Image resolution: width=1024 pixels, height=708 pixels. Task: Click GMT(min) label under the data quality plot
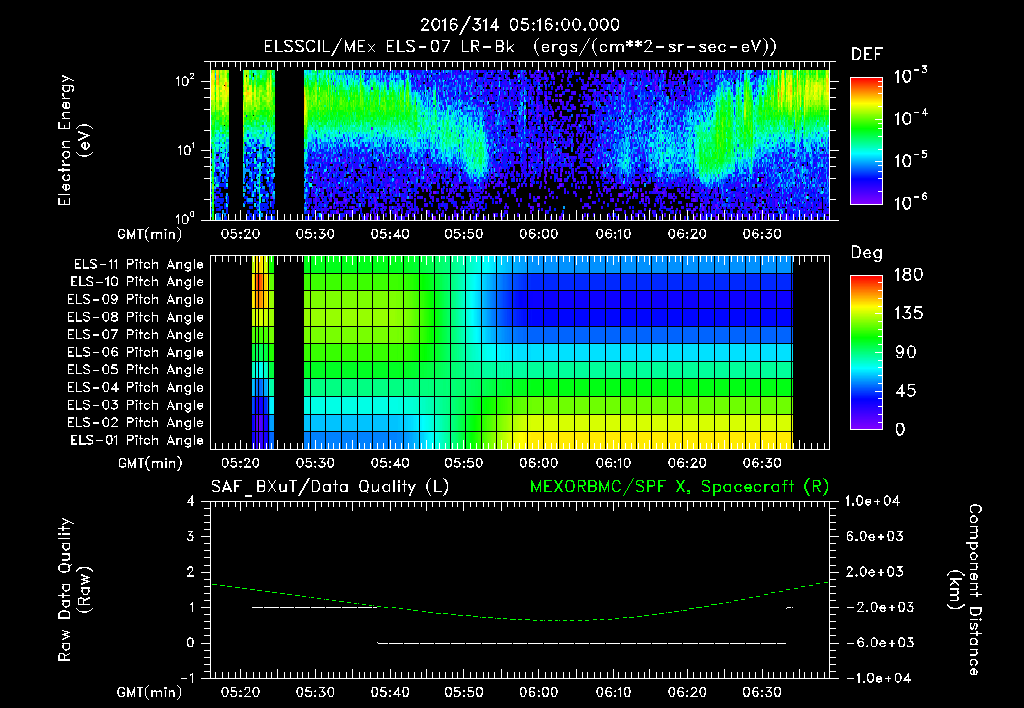(150, 692)
